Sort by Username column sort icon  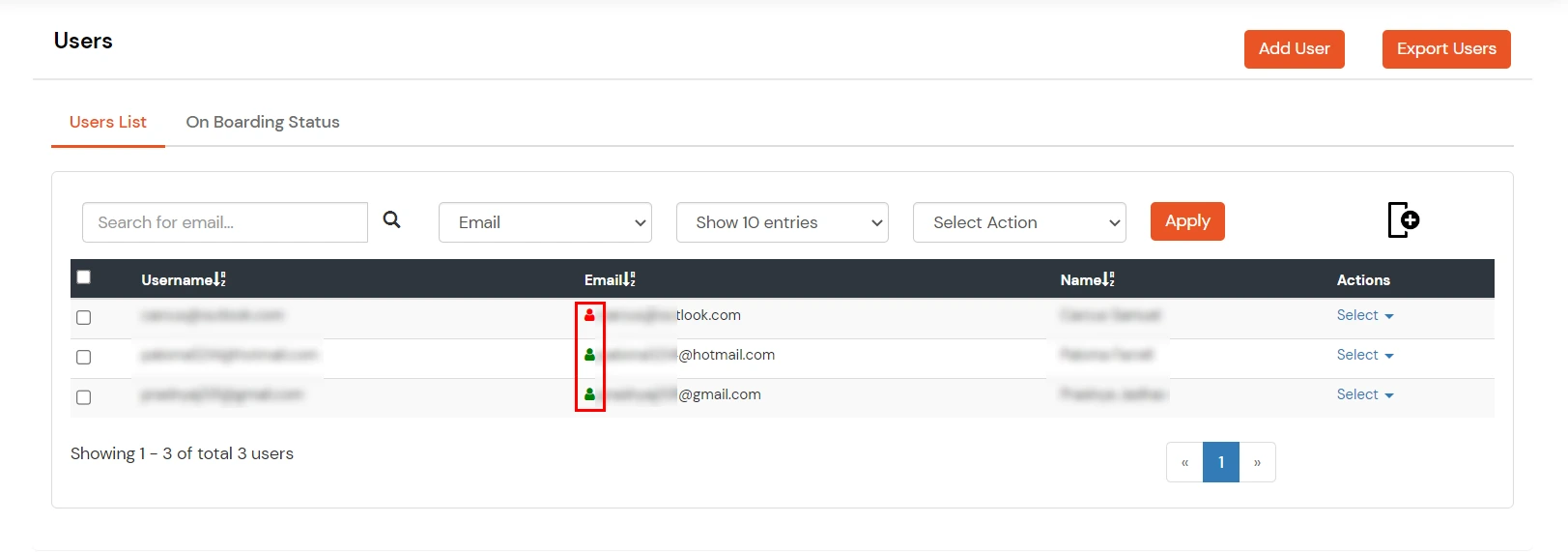click(219, 279)
